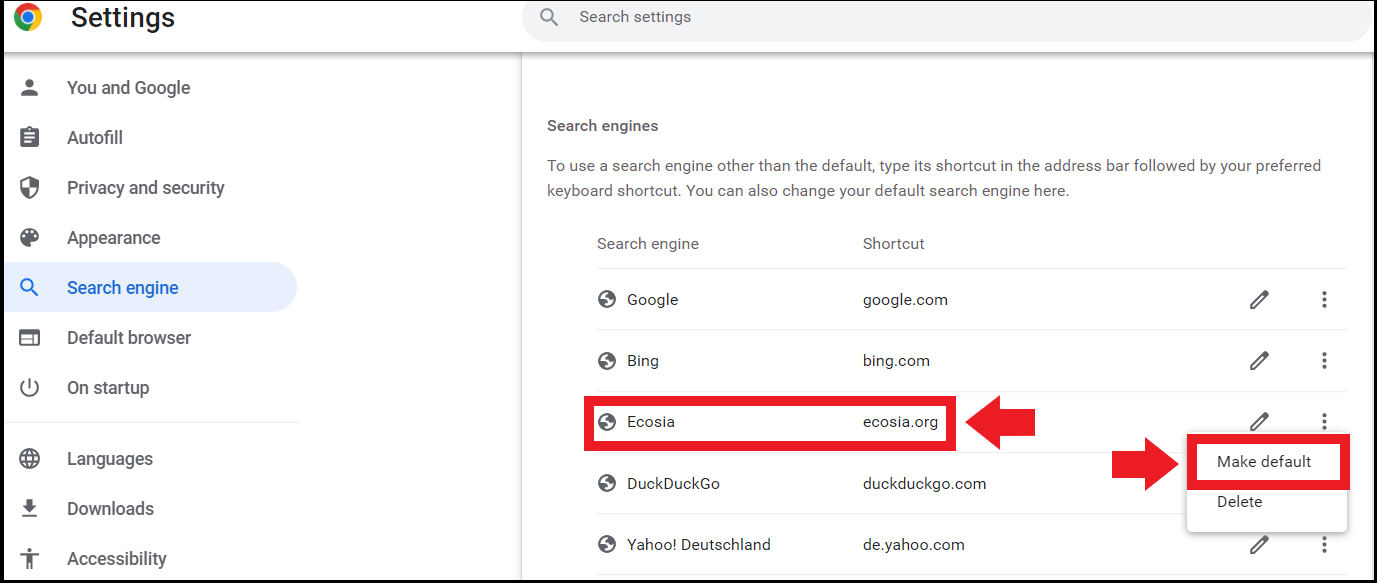Open the Appearance settings section
The image size is (1377, 583).
pyautogui.click(x=113, y=238)
